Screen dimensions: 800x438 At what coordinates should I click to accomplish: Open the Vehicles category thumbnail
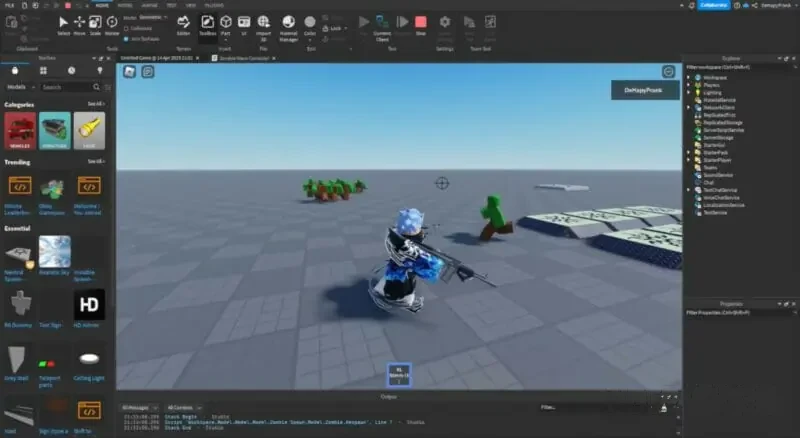point(20,131)
